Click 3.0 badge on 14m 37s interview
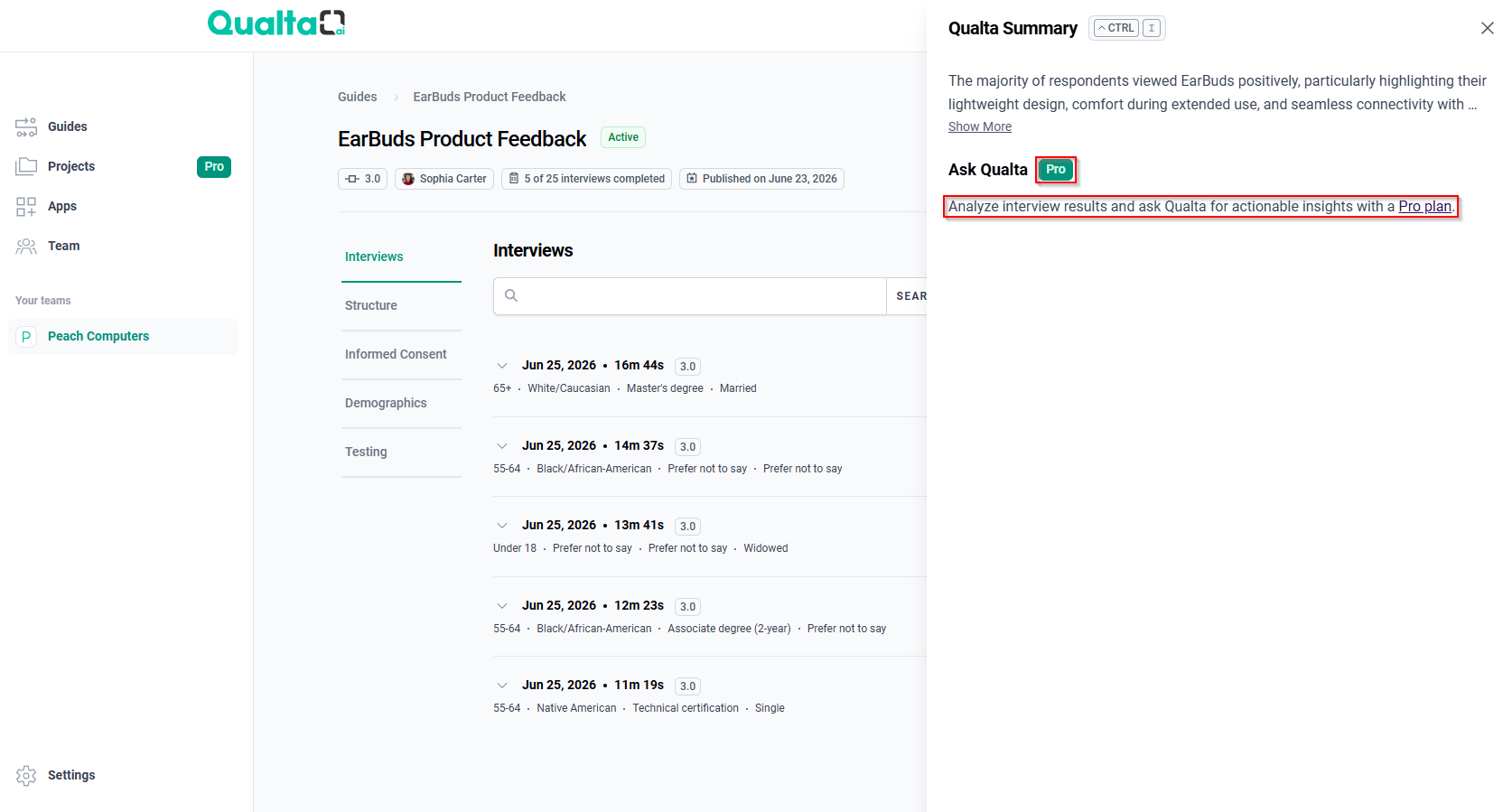The height and width of the screenshot is (812, 1512). [687, 447]
